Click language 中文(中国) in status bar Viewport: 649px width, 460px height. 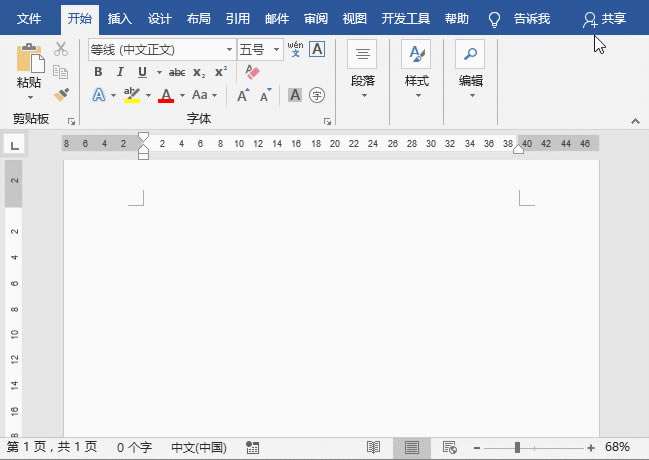click(199, 447)
